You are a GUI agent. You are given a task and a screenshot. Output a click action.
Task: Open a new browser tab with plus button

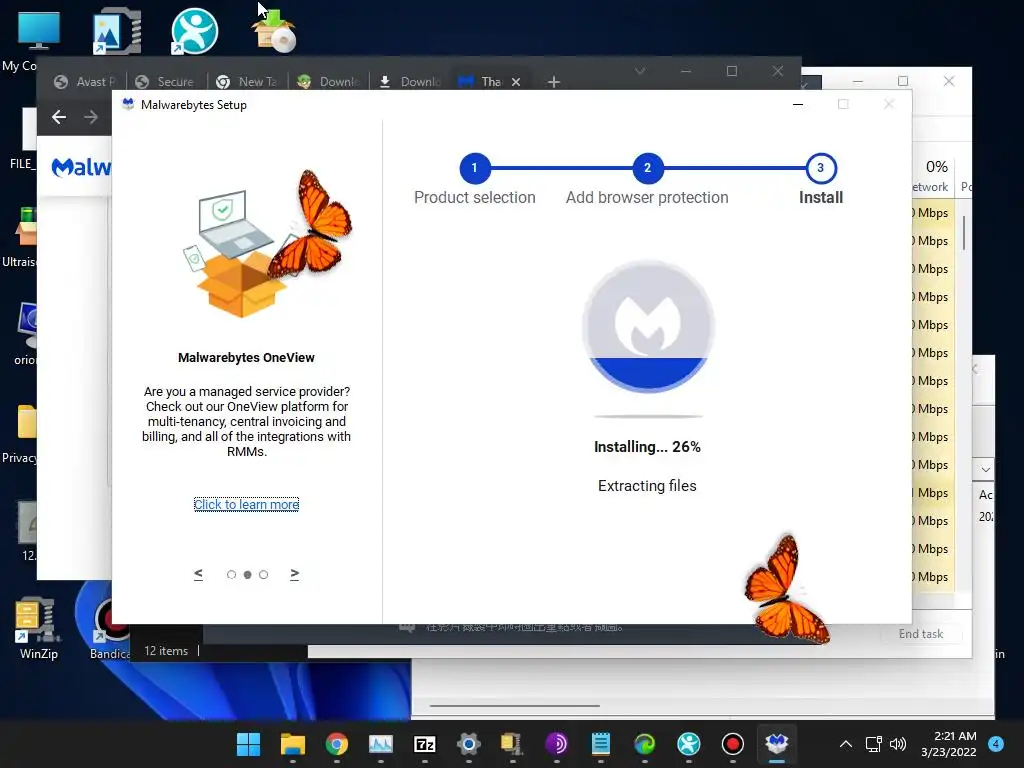click(x=554, y=82)
